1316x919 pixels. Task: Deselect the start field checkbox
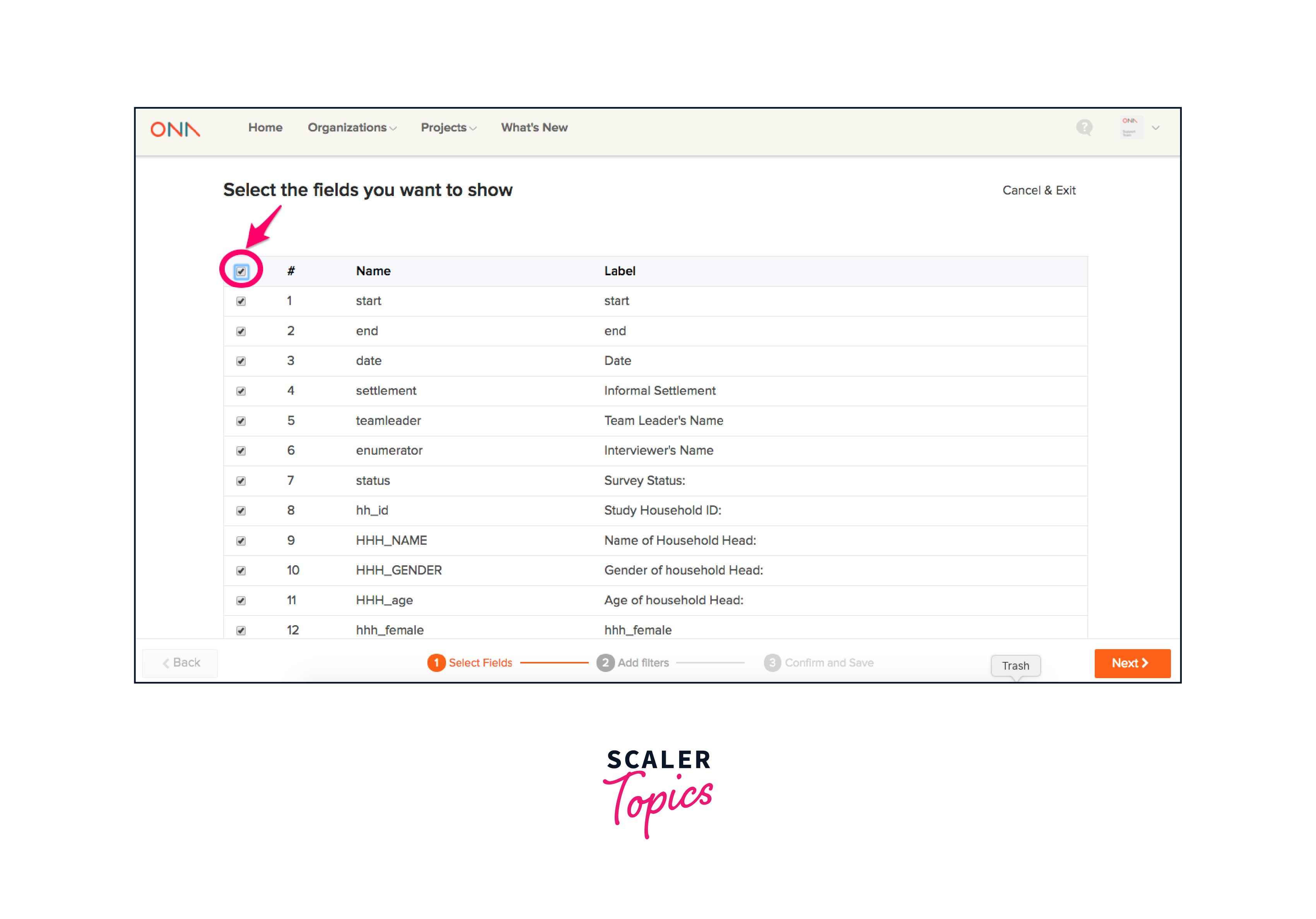click(241, 301)
